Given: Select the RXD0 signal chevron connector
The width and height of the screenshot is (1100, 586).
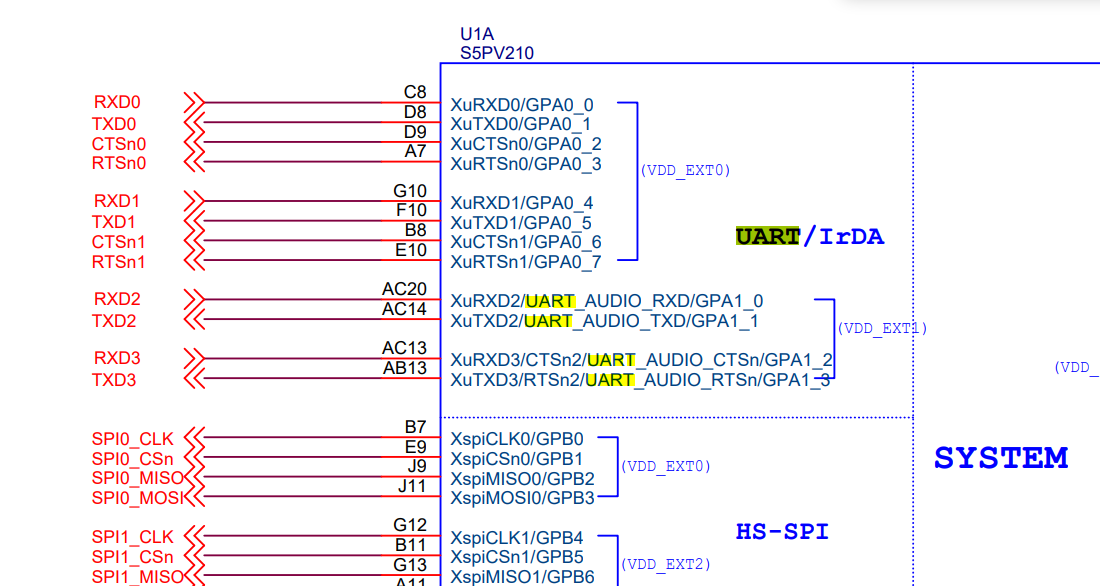Looking at the screenshot, I should point(195,102).
